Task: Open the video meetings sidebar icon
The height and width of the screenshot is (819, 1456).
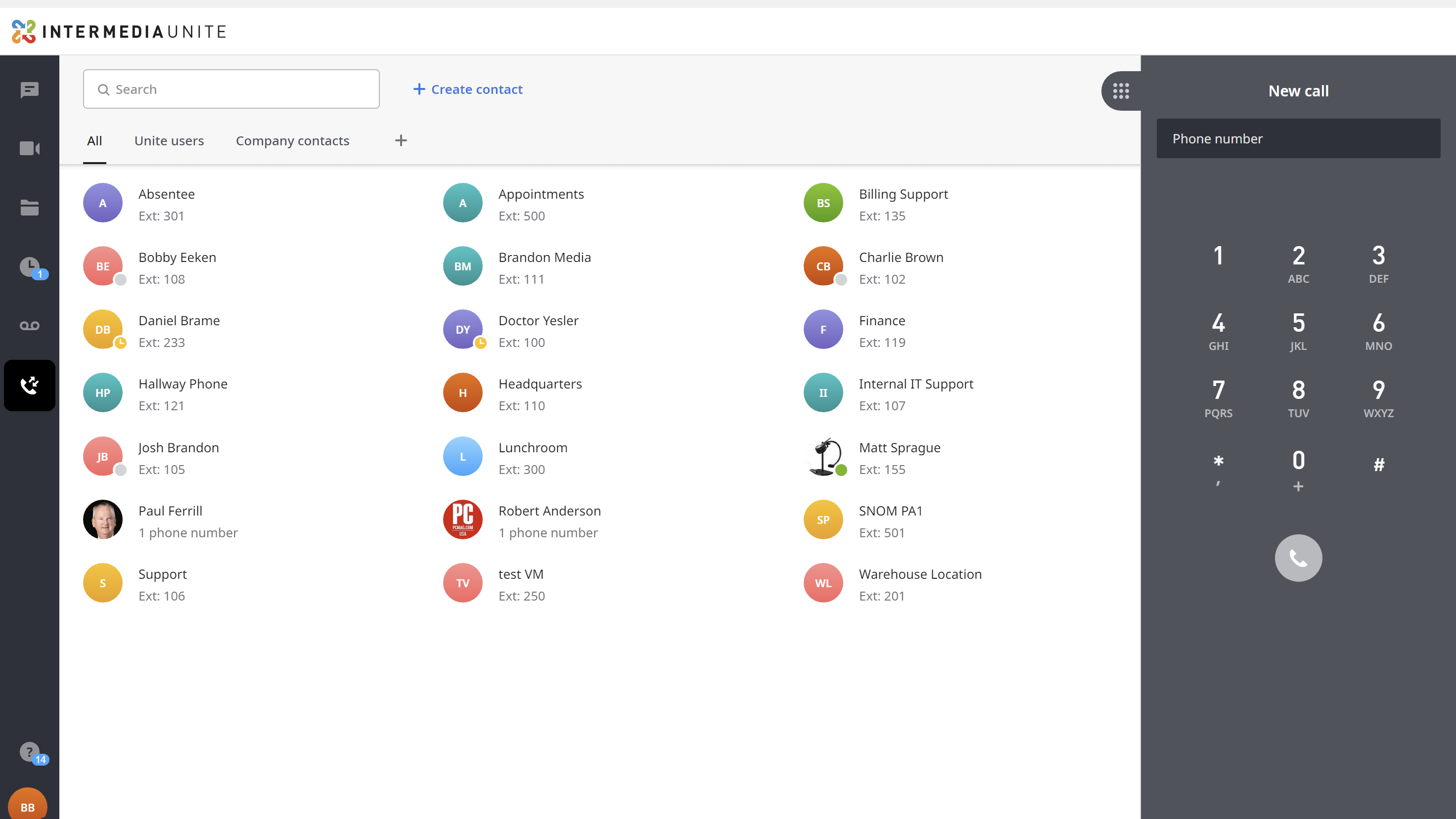Action: pyautogui.click(x=29, y=149)
